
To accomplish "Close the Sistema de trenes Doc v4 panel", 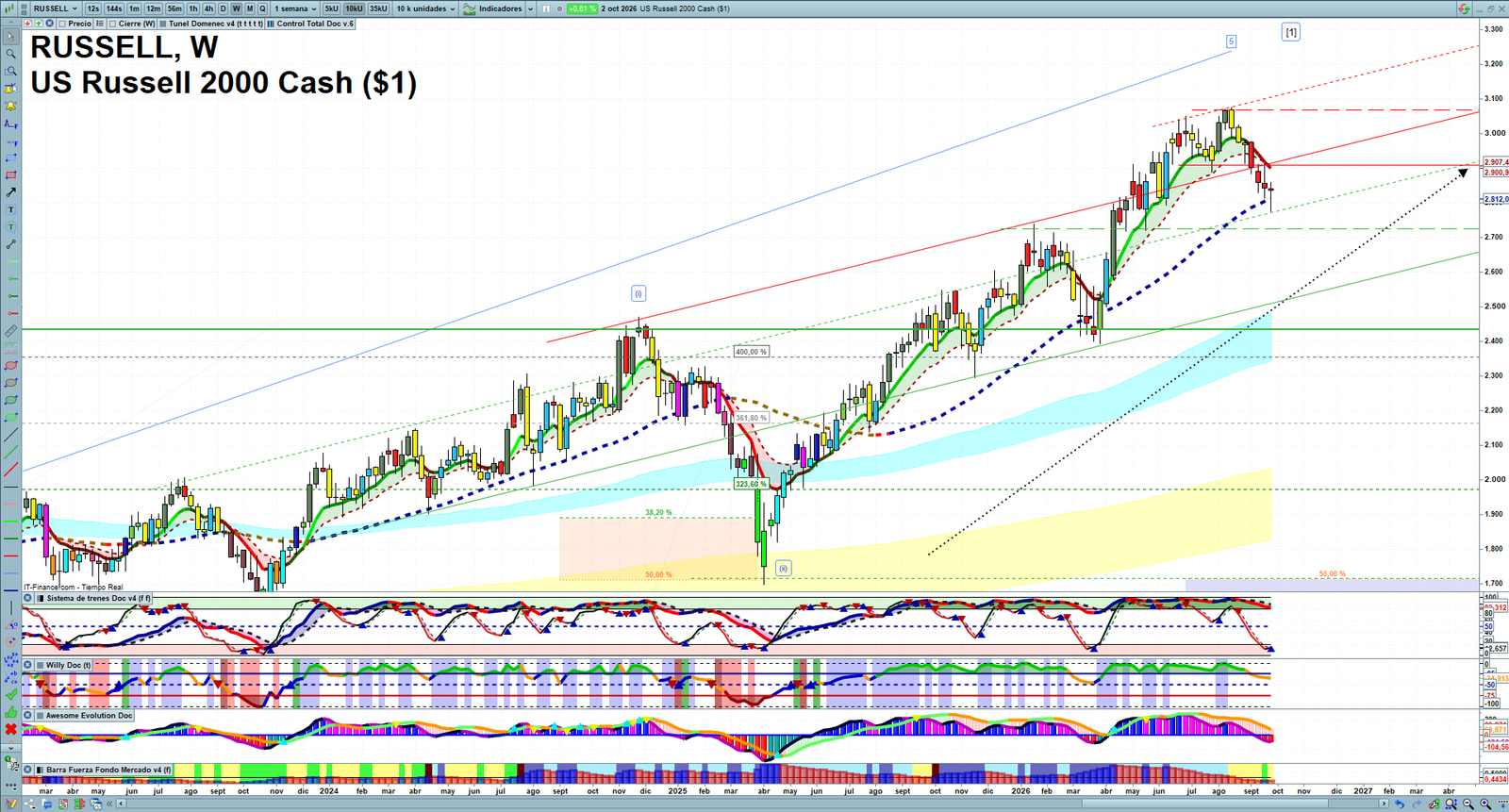I will (28, 598).
